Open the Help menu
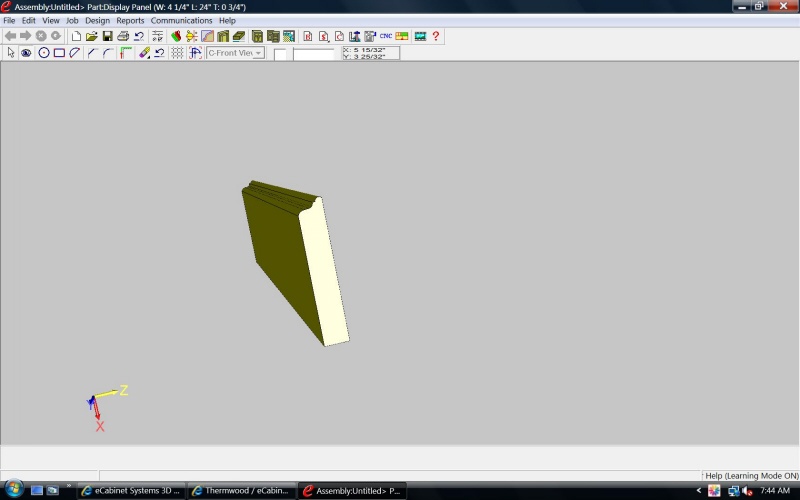Viewport: 800px width, 500px height. click(x=227, y=20)
